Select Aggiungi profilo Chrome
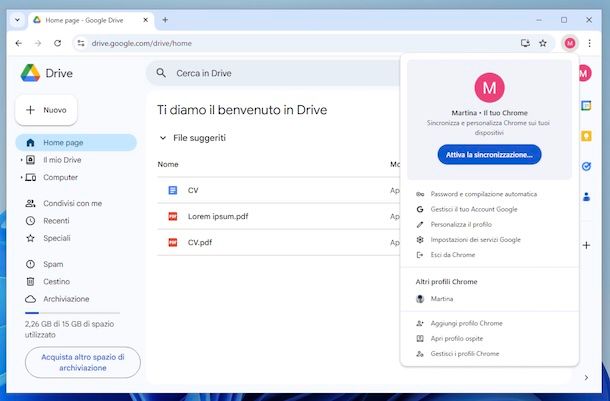The width and height of the screenshot is (610, 401). tap(466, 323)
